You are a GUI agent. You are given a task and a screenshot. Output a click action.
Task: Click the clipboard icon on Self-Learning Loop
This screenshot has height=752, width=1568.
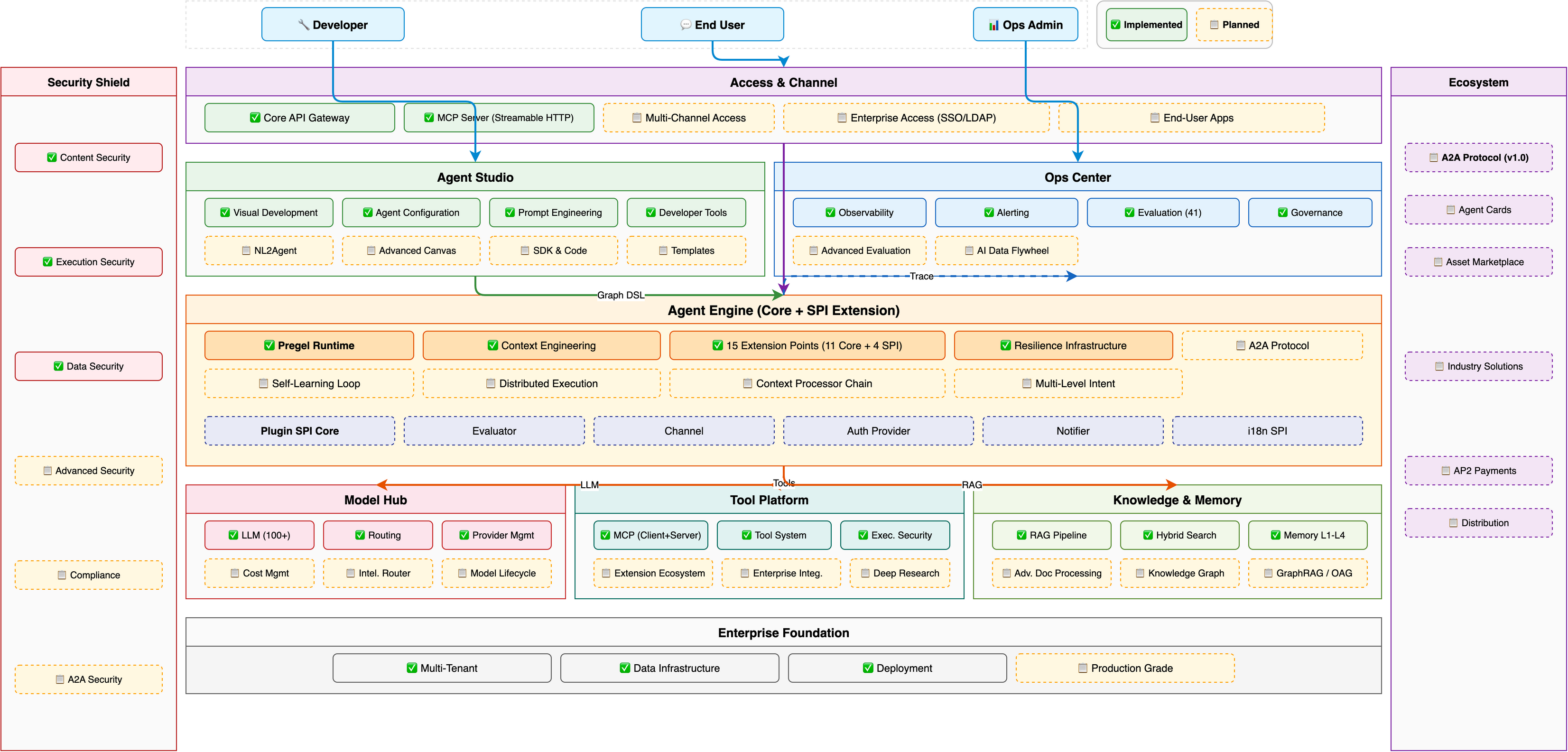point(264,384)
